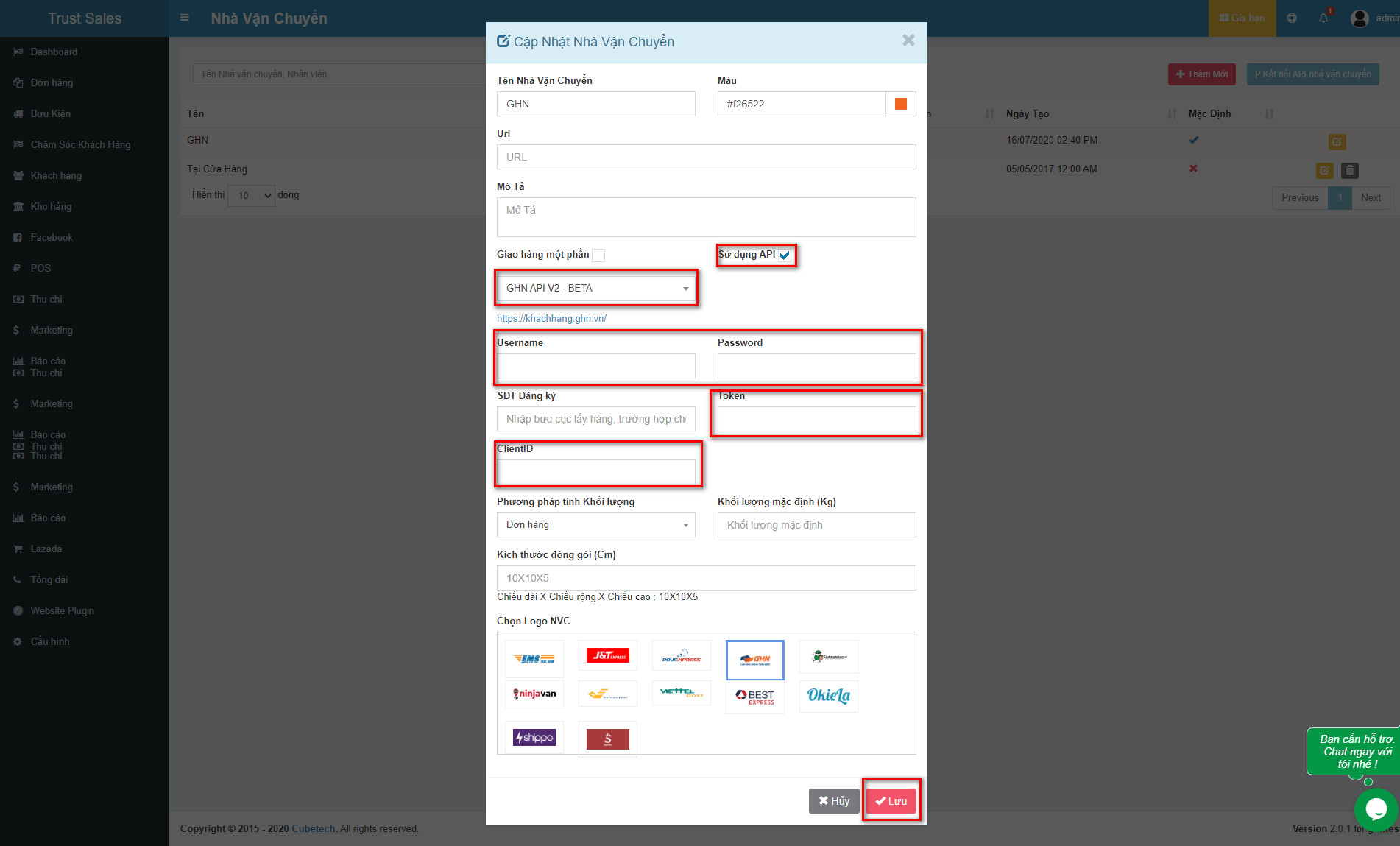
Task: Close the Cập Nhật Nhà Vận Chuyển dialog
Action: point(908,40)
